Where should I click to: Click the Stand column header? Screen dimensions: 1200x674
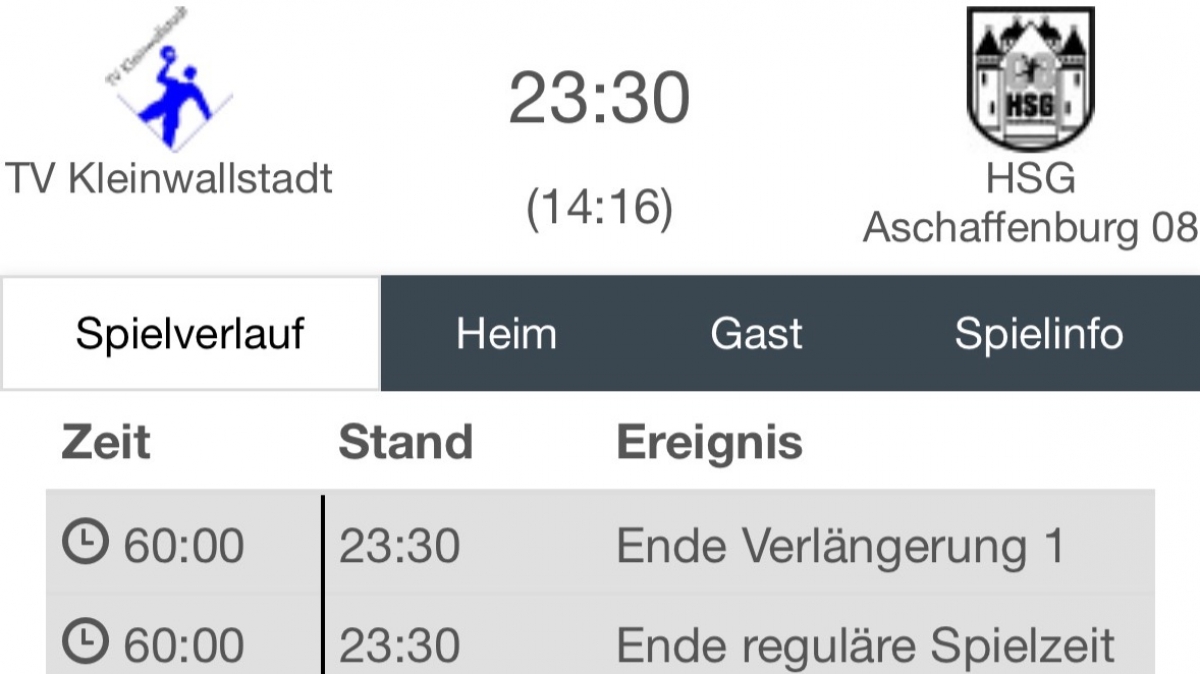coord(405,442)
